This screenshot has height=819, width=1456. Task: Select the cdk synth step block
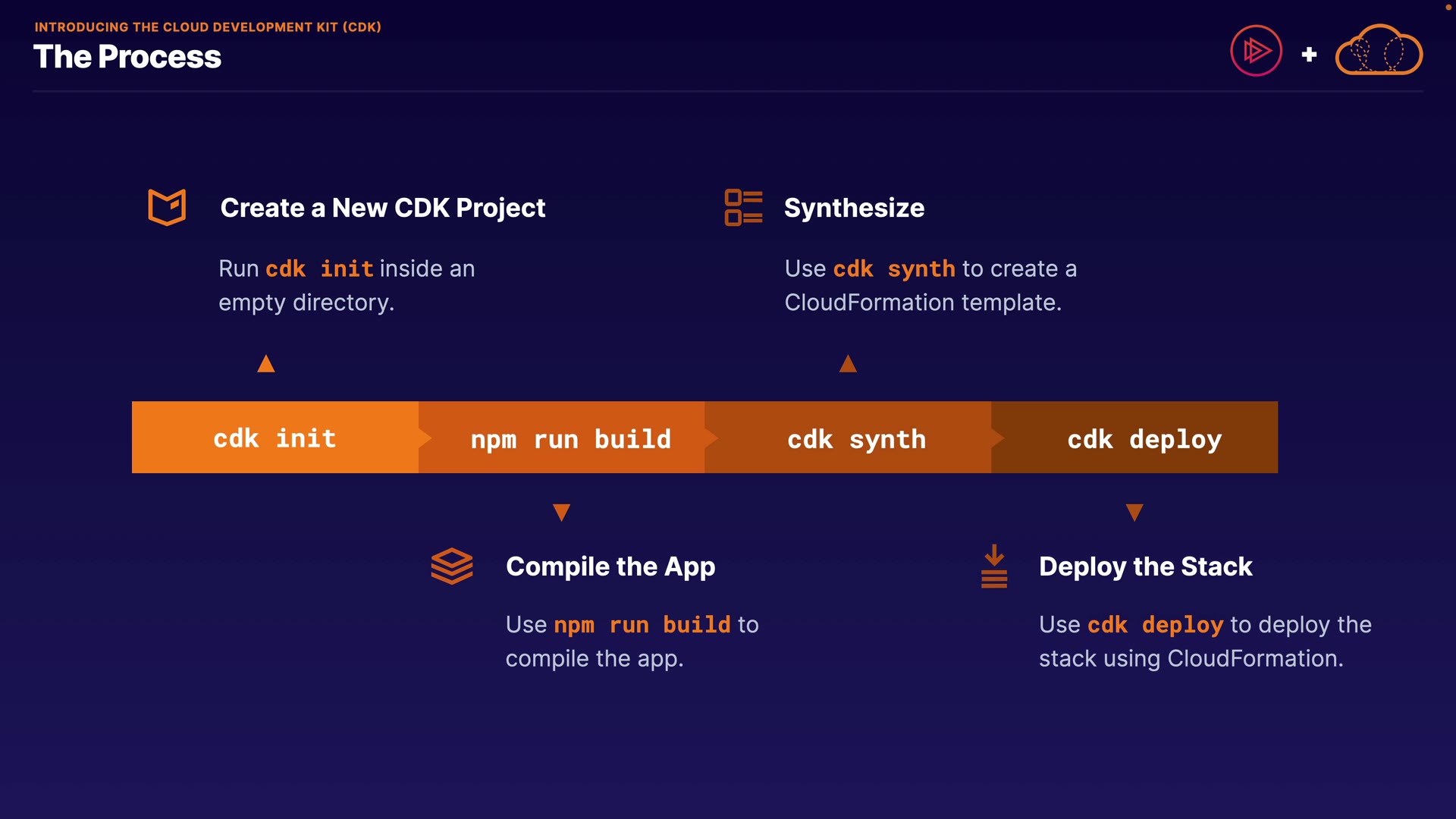(x=856, y=438)
